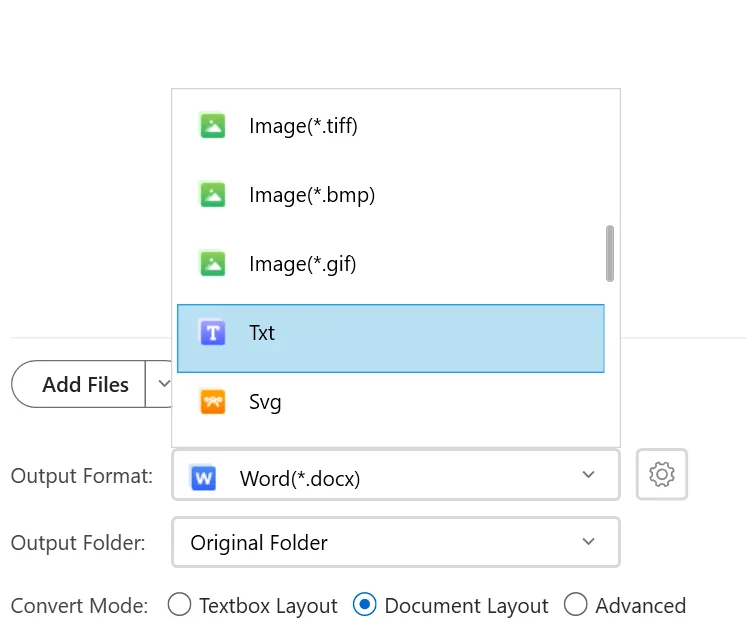Viewport: 746px width, 632px height.
Task: Expand the Add Files dropdown arrow
Action: [x=164, y=384]
